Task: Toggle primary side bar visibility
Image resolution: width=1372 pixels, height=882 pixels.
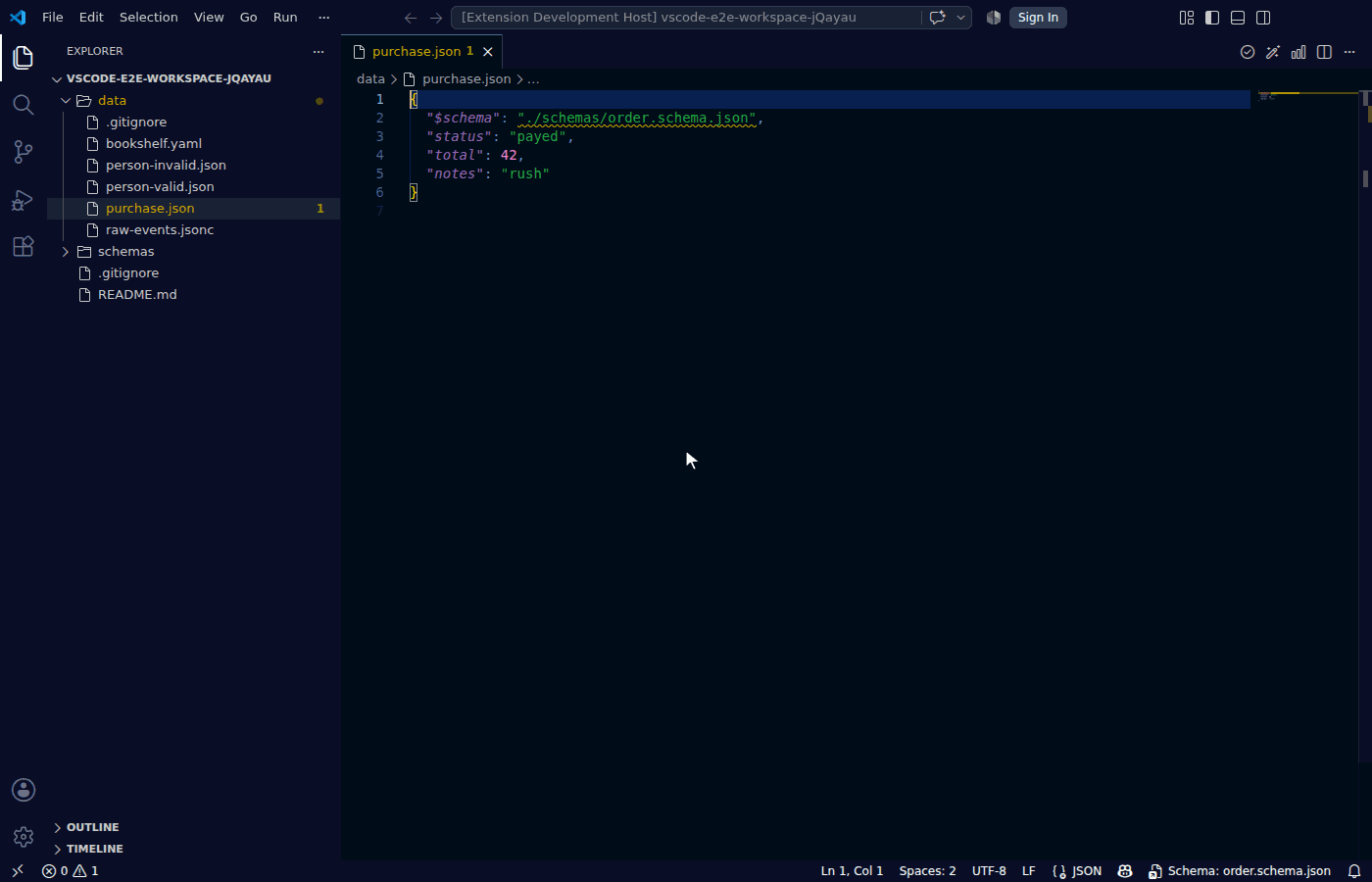Action: point(1212,18)
